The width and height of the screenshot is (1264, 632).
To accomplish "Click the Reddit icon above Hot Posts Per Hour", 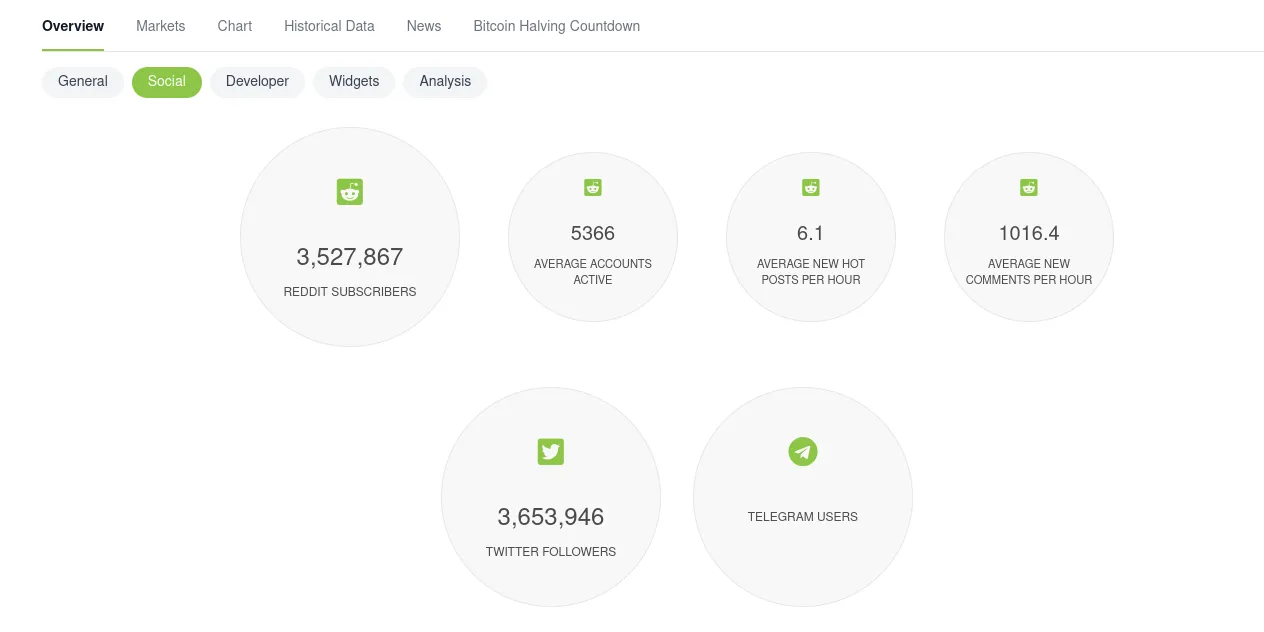I will tap(811, 188).
